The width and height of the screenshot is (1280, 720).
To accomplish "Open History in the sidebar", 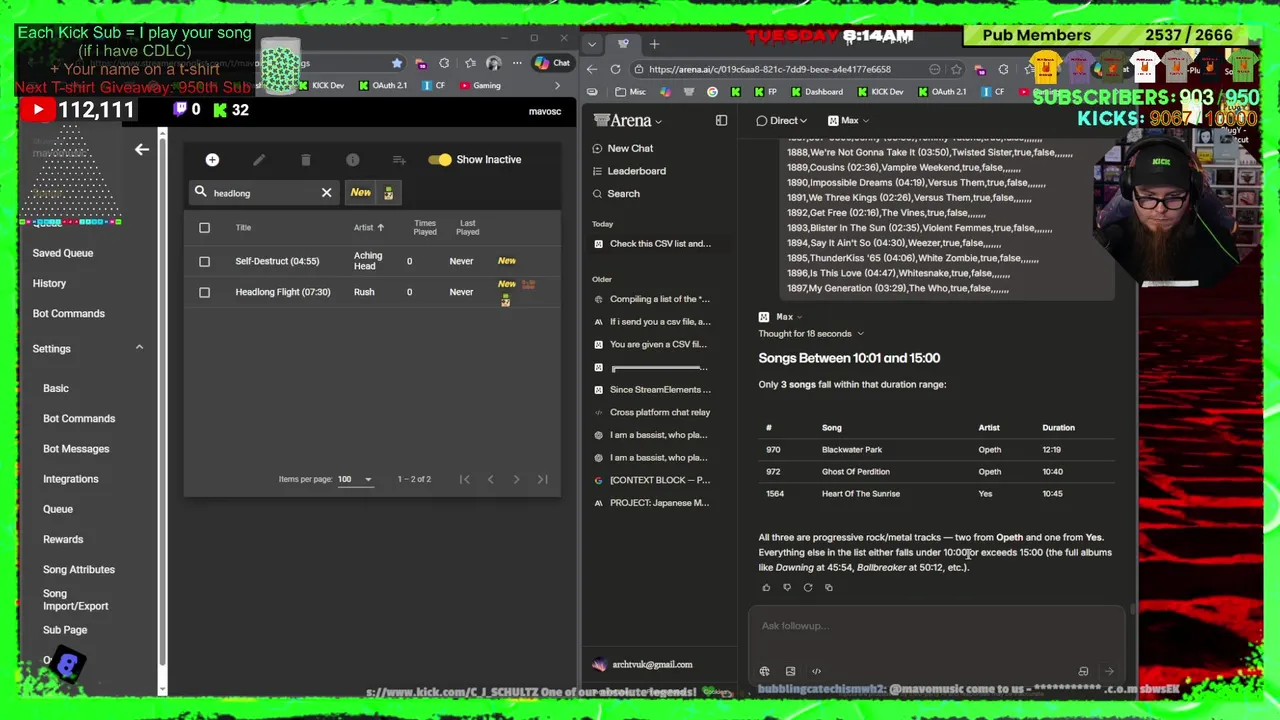I will click(x=49, y=283).
